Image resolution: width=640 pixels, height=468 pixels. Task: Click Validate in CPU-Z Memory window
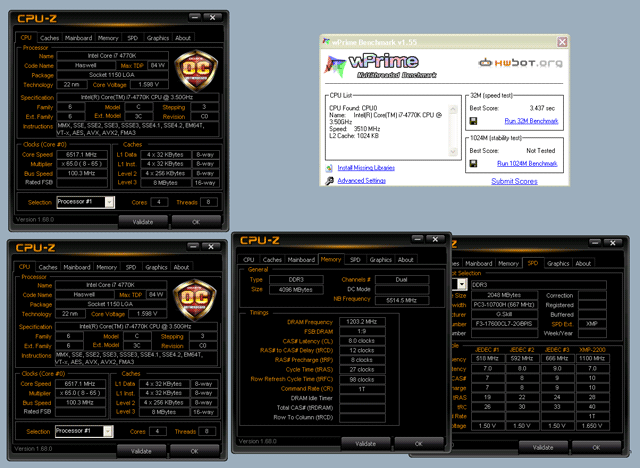pyautogui.click(x=365, y=444)
